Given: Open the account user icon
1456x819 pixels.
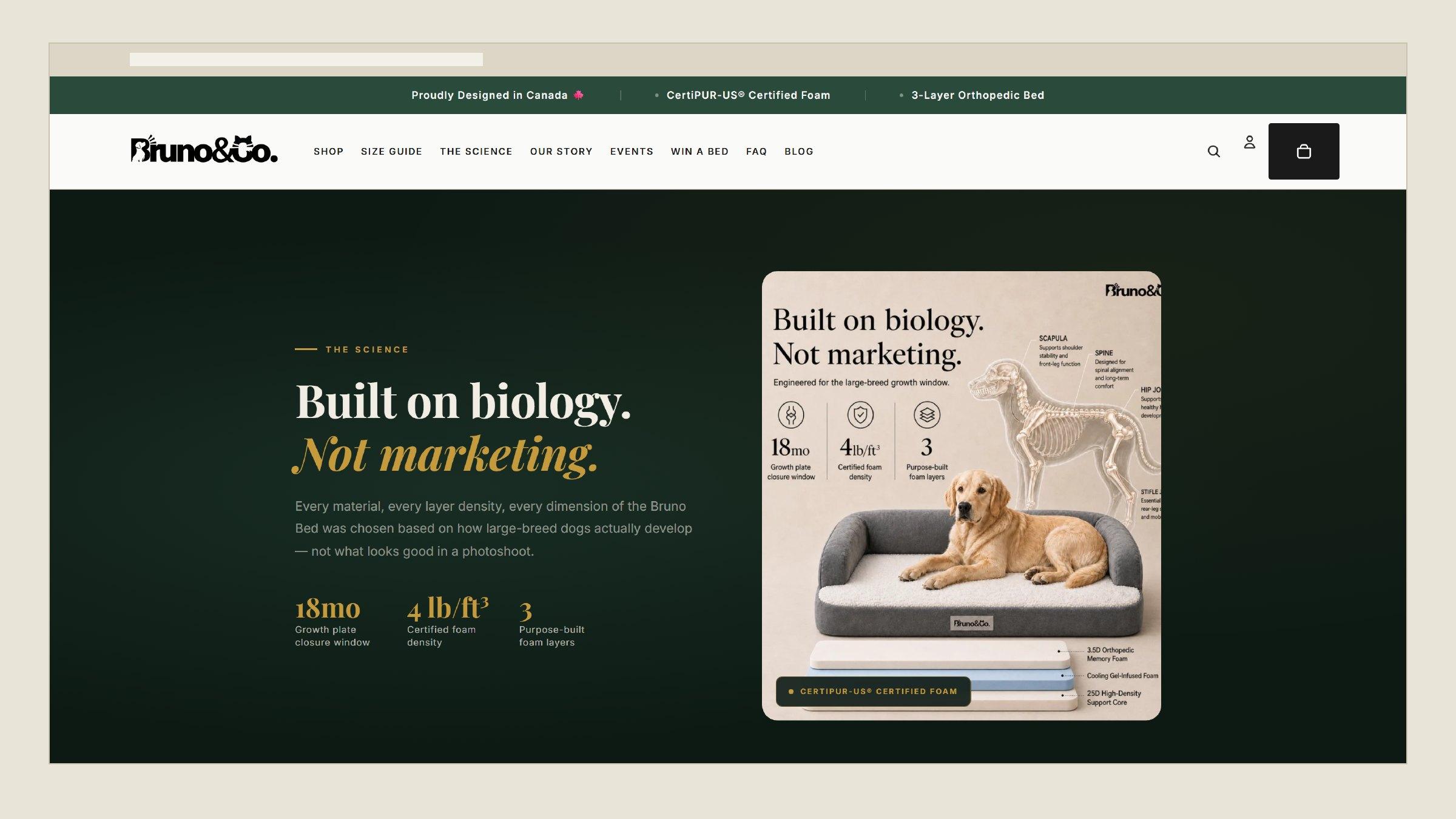Looking at the screenshot, I should click(x=1250, y=142).
